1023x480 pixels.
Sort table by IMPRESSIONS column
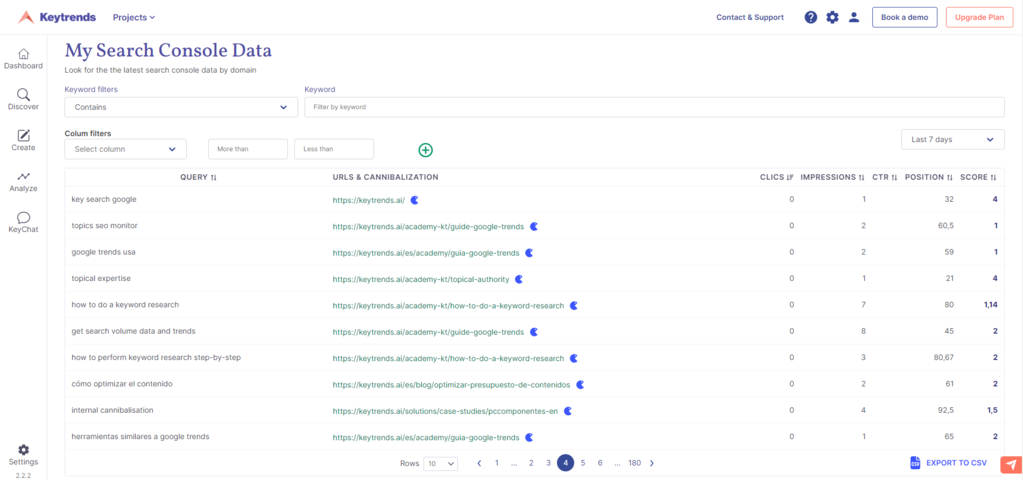point(832,177)
